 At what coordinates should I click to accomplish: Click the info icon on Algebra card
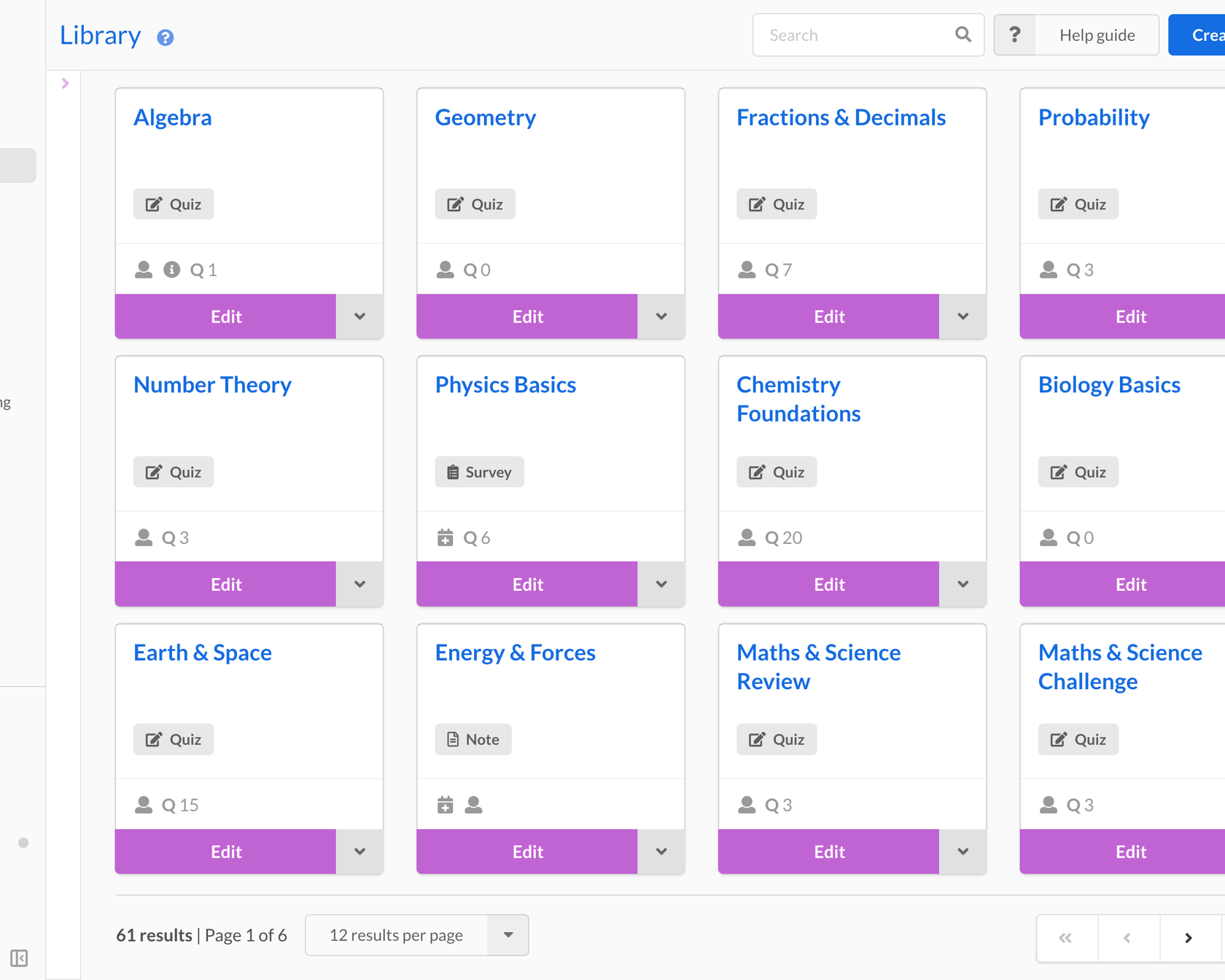pyautogui.click(x=171, y=270)
